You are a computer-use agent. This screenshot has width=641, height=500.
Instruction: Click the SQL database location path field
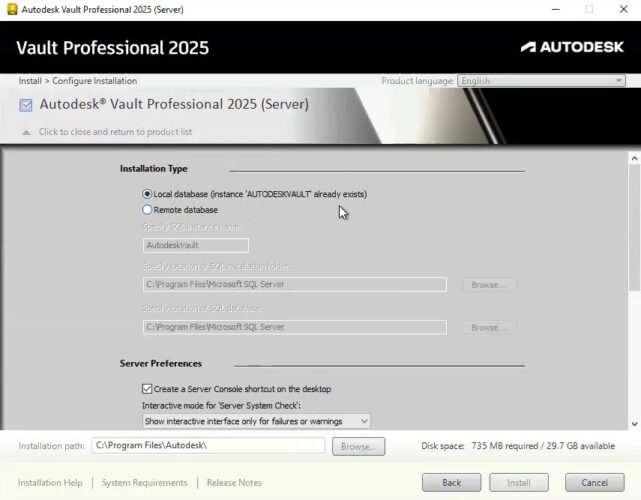[x=295, y=327]
